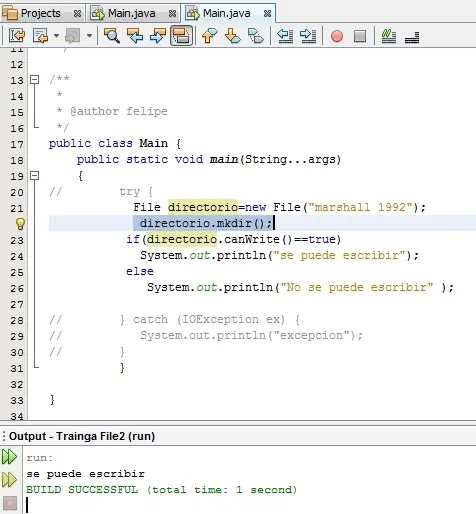Collapse the Javadoc comment fold at line 13
The image size is (476, 514).
click(x=35, y=79)
